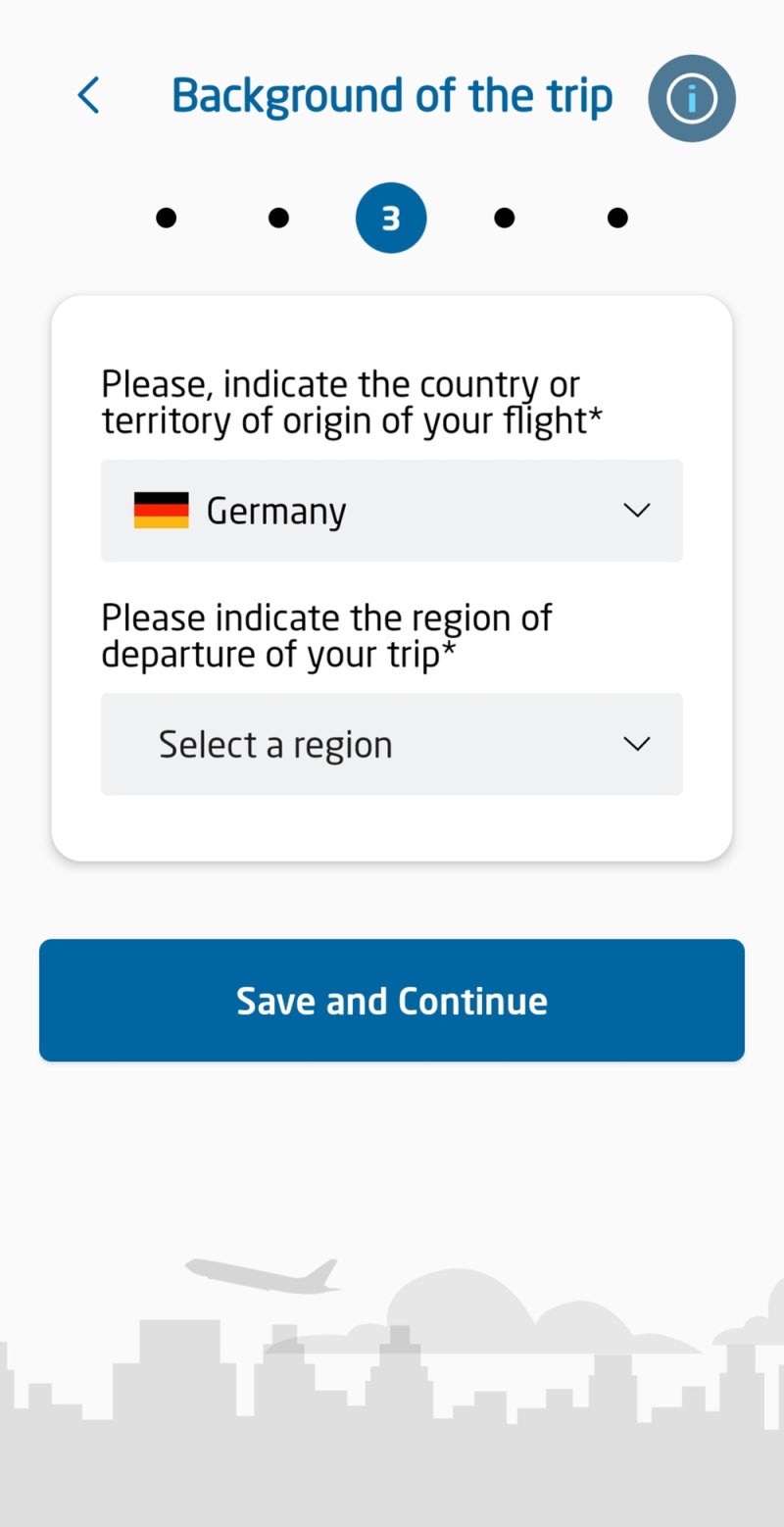Click the cloud illustration behind the skyline
Image resolution: width=784 pixels, height=1527 pixels.
tap(461, 1304)
